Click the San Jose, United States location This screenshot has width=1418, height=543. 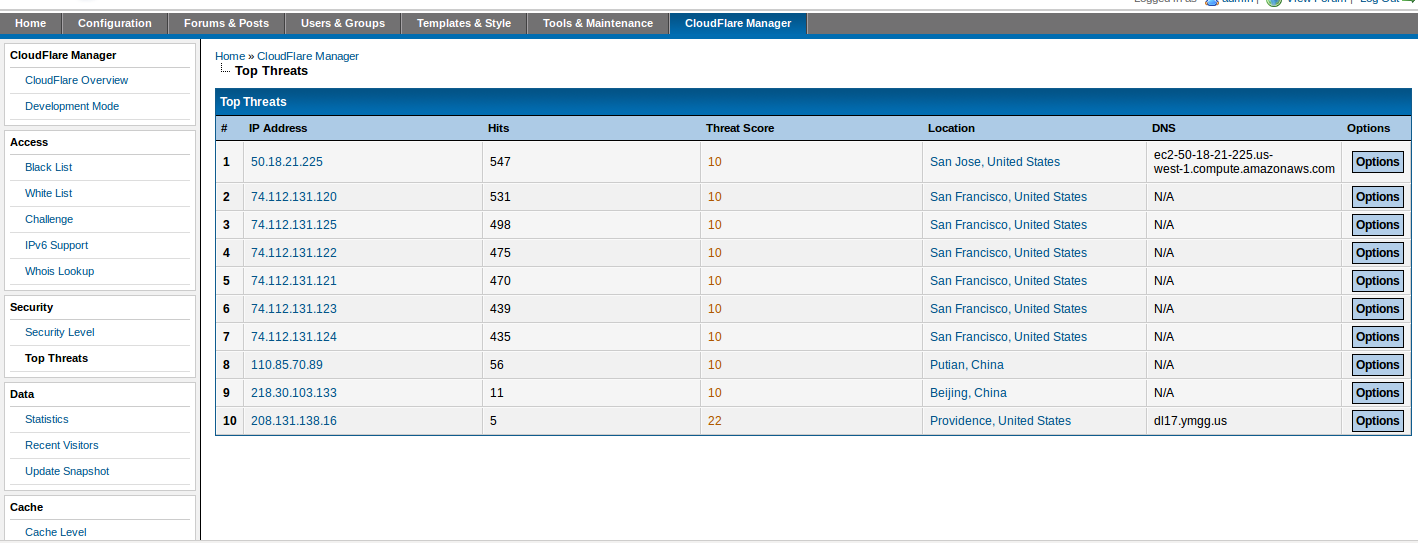[995, 162]
